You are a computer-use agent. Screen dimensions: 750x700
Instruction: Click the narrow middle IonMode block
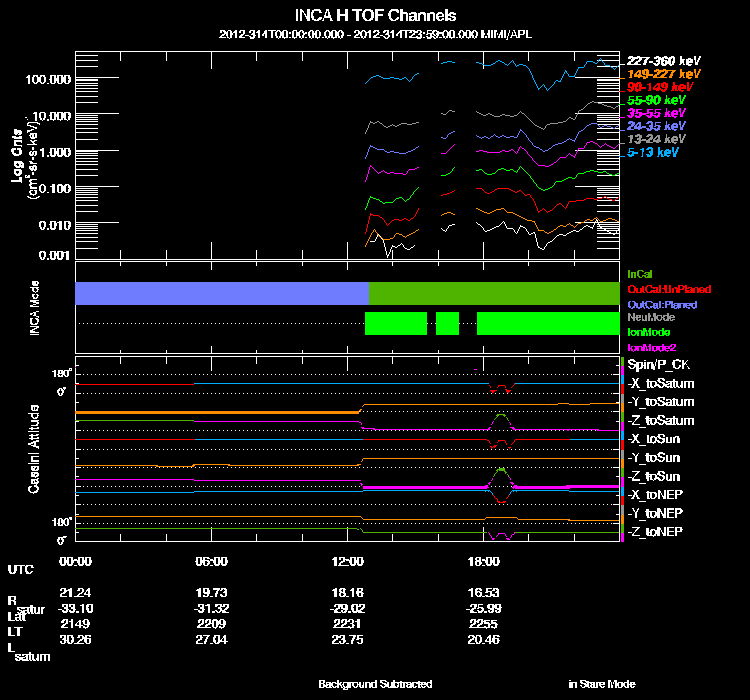[447, 323]
